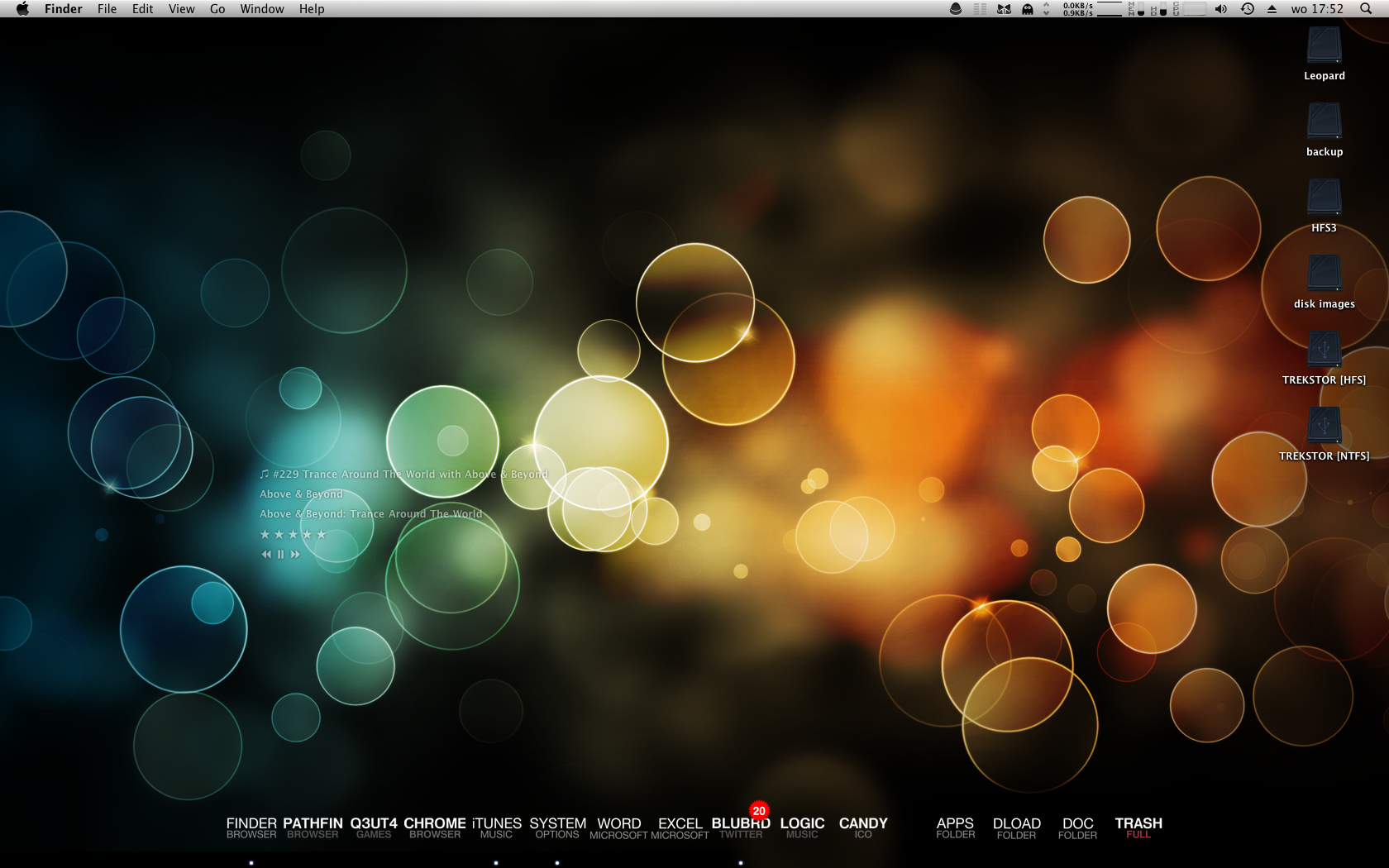1389x868 pixels.
Task: Open the Edit menu
Action: click(x=142, y=9)
